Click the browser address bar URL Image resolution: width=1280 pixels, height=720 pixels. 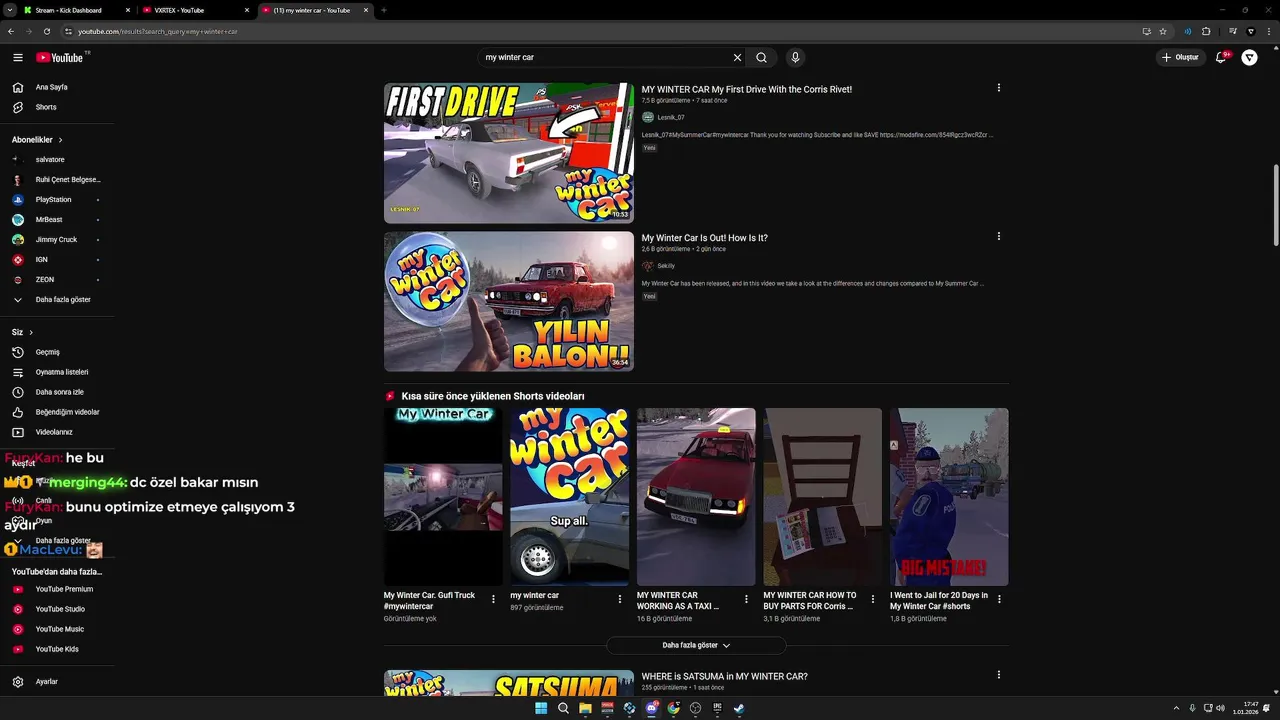158,31
